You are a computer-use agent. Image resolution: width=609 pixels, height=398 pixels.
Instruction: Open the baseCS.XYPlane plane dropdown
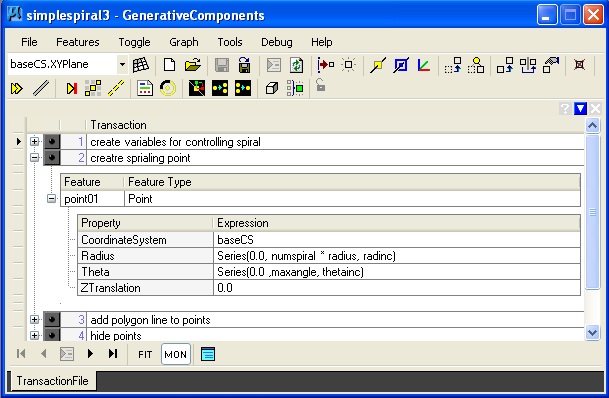point(122,64)
